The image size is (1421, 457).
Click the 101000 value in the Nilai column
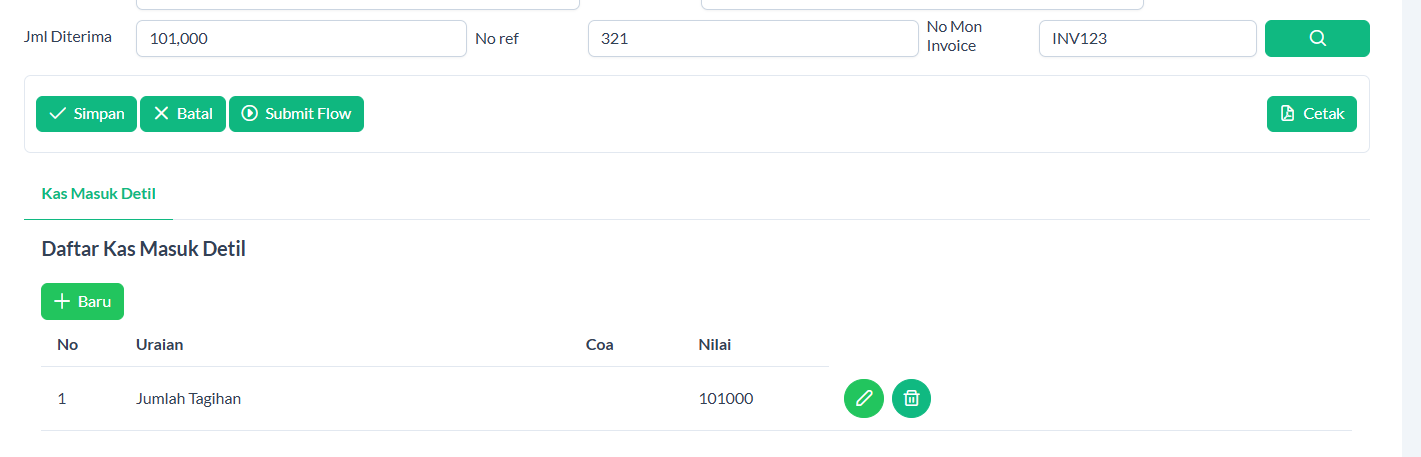pyautogui.click(x=726, y=399)
